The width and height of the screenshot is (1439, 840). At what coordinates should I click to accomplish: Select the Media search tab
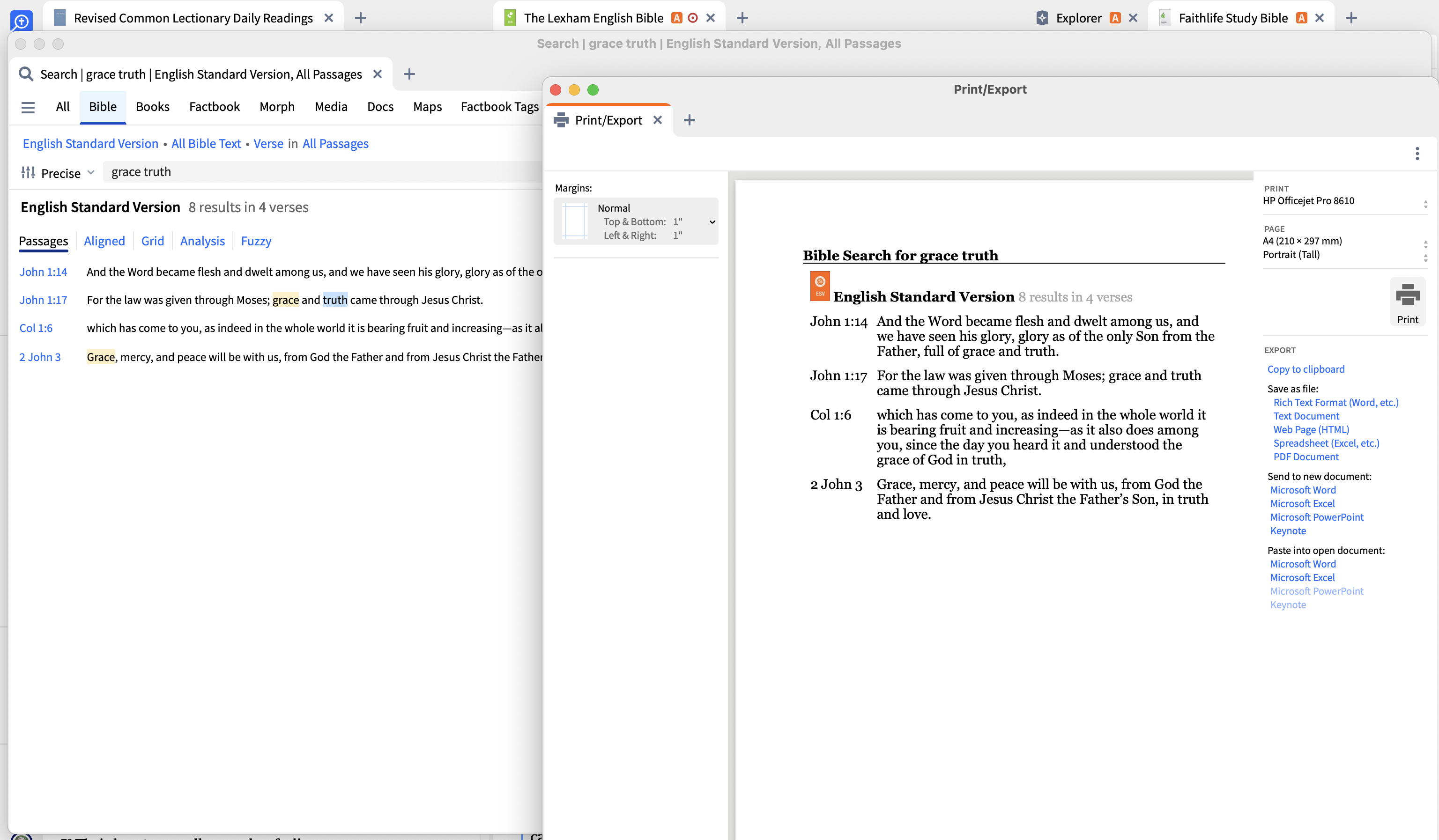click(331, 107)
